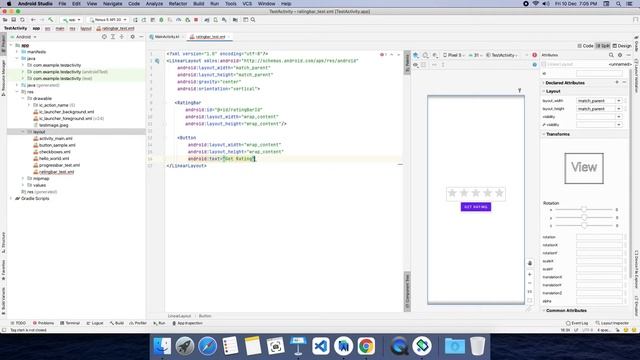
Task: Open the Navigate menu
Action: (112, 4)
